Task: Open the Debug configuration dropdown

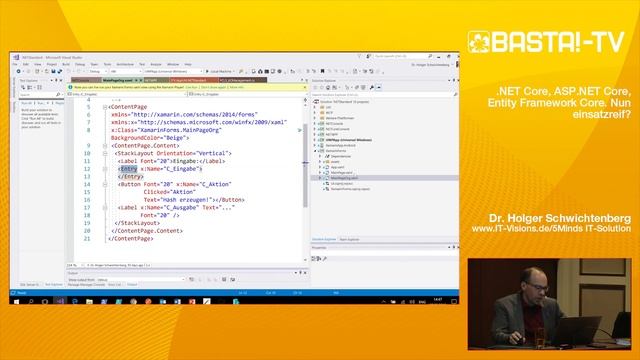Action: (97, 71)
